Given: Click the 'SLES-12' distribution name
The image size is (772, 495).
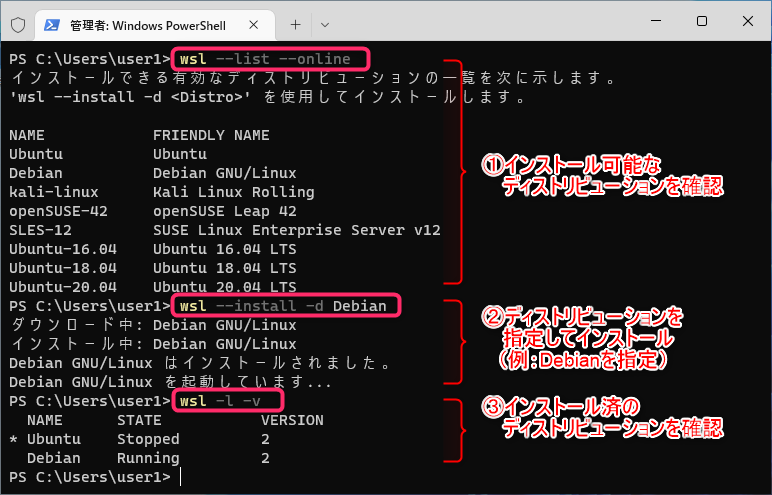Looking at the screenshot, I should pyautogui.click(x=40, y=230).
